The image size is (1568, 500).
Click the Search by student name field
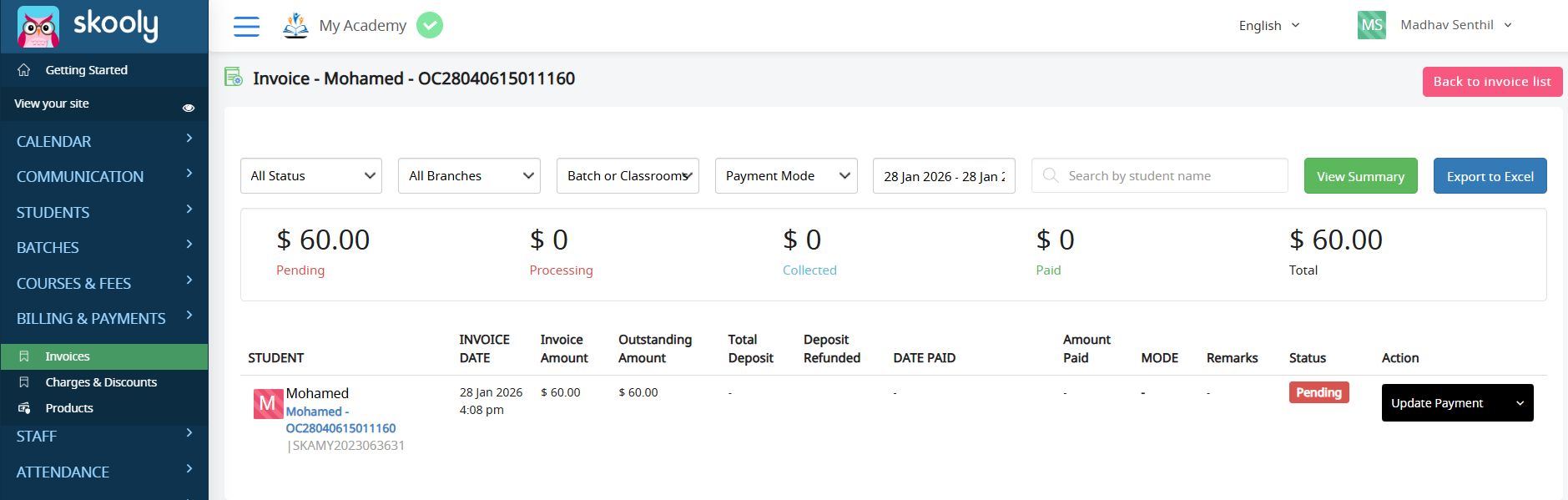coord(1170,176)
